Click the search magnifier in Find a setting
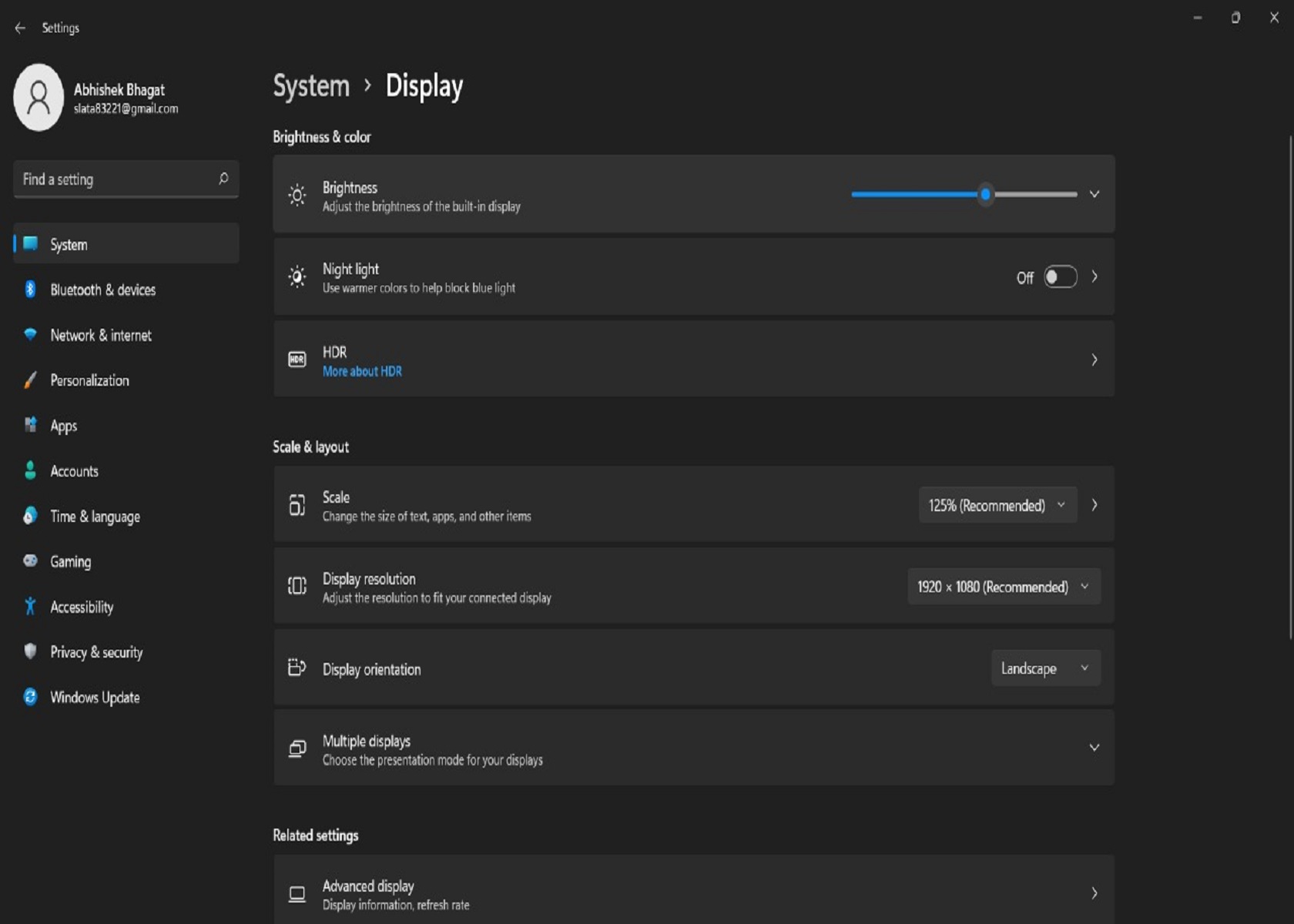 tap(223, 179)
